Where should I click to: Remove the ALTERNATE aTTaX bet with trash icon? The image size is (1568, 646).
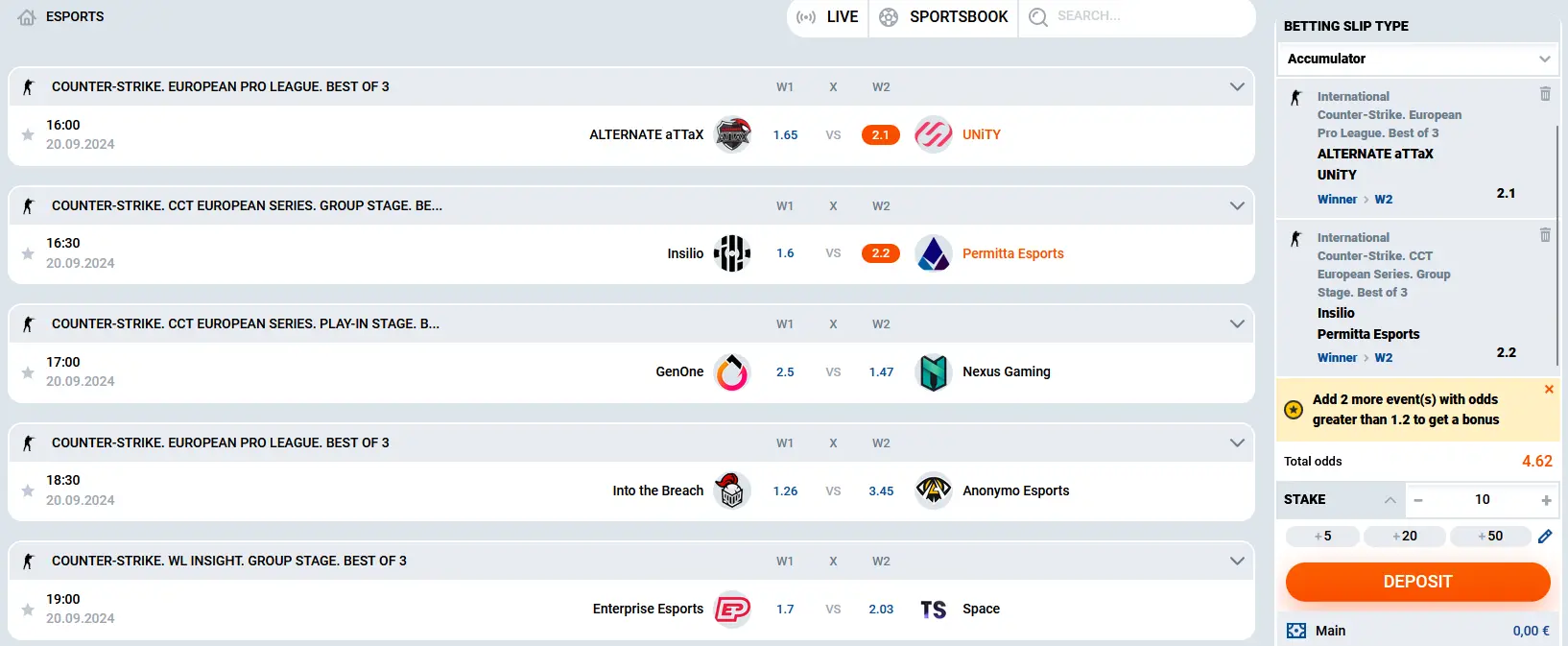[x=1546, y=94]
